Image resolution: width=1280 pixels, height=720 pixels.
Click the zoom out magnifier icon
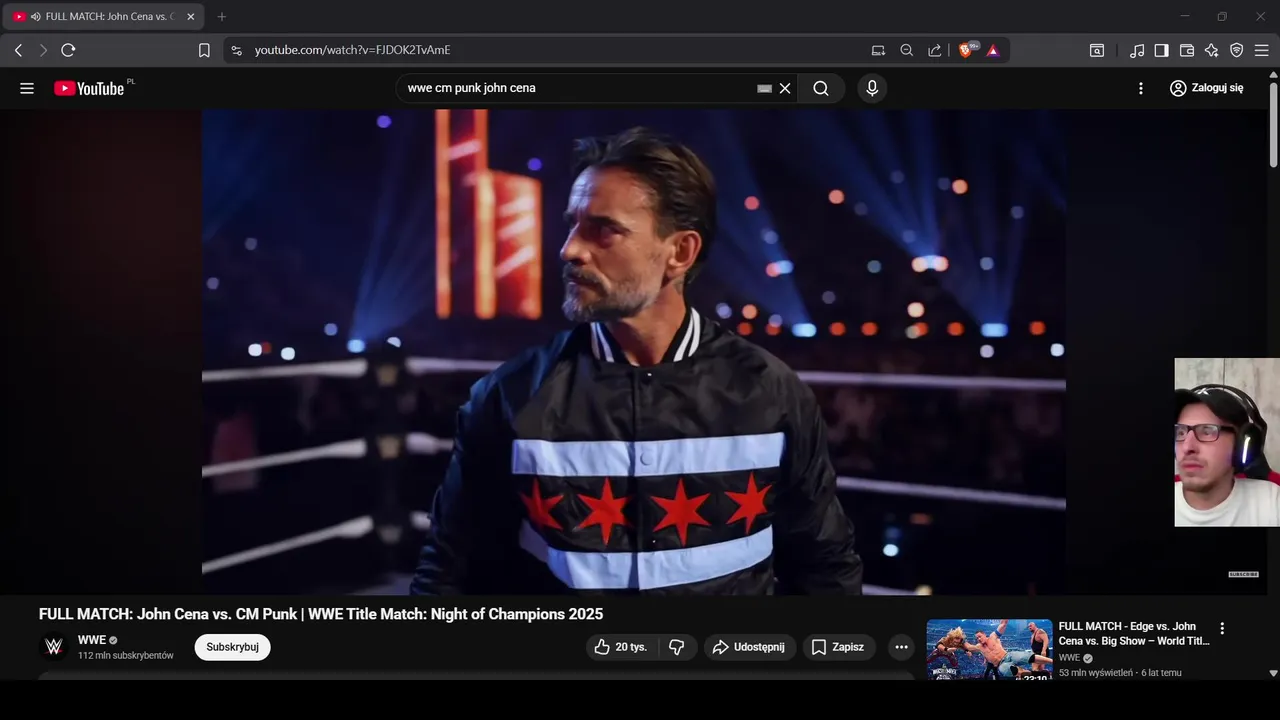906,50
